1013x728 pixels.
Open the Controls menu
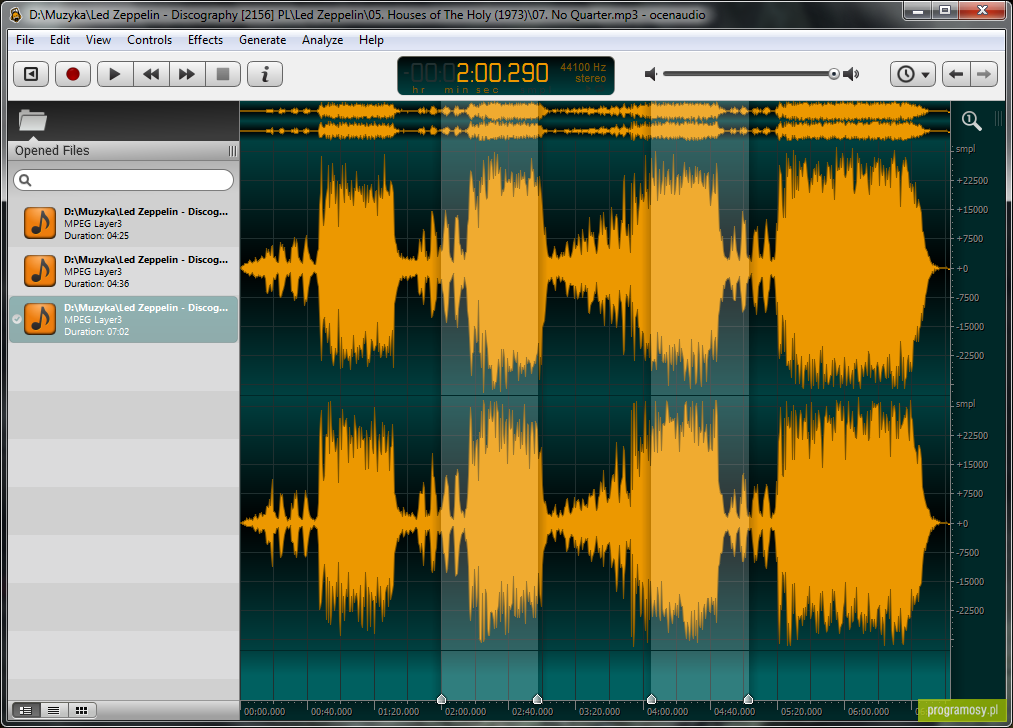(149, 40)
